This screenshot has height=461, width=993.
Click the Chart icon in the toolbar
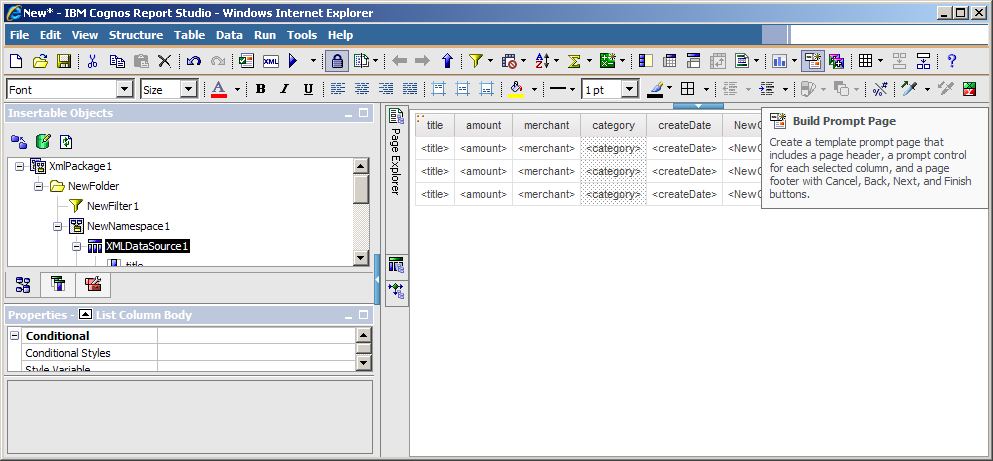779,61
